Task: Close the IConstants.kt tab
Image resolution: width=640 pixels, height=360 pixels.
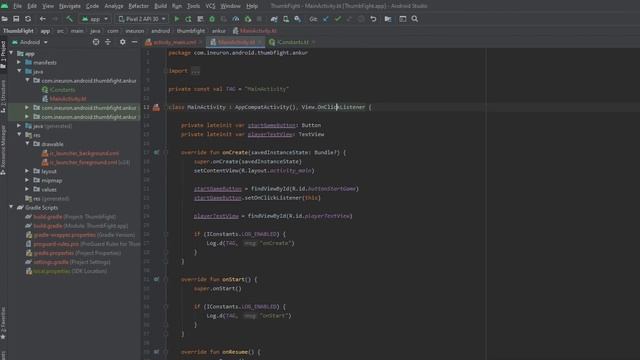Action: click(313, 42)
